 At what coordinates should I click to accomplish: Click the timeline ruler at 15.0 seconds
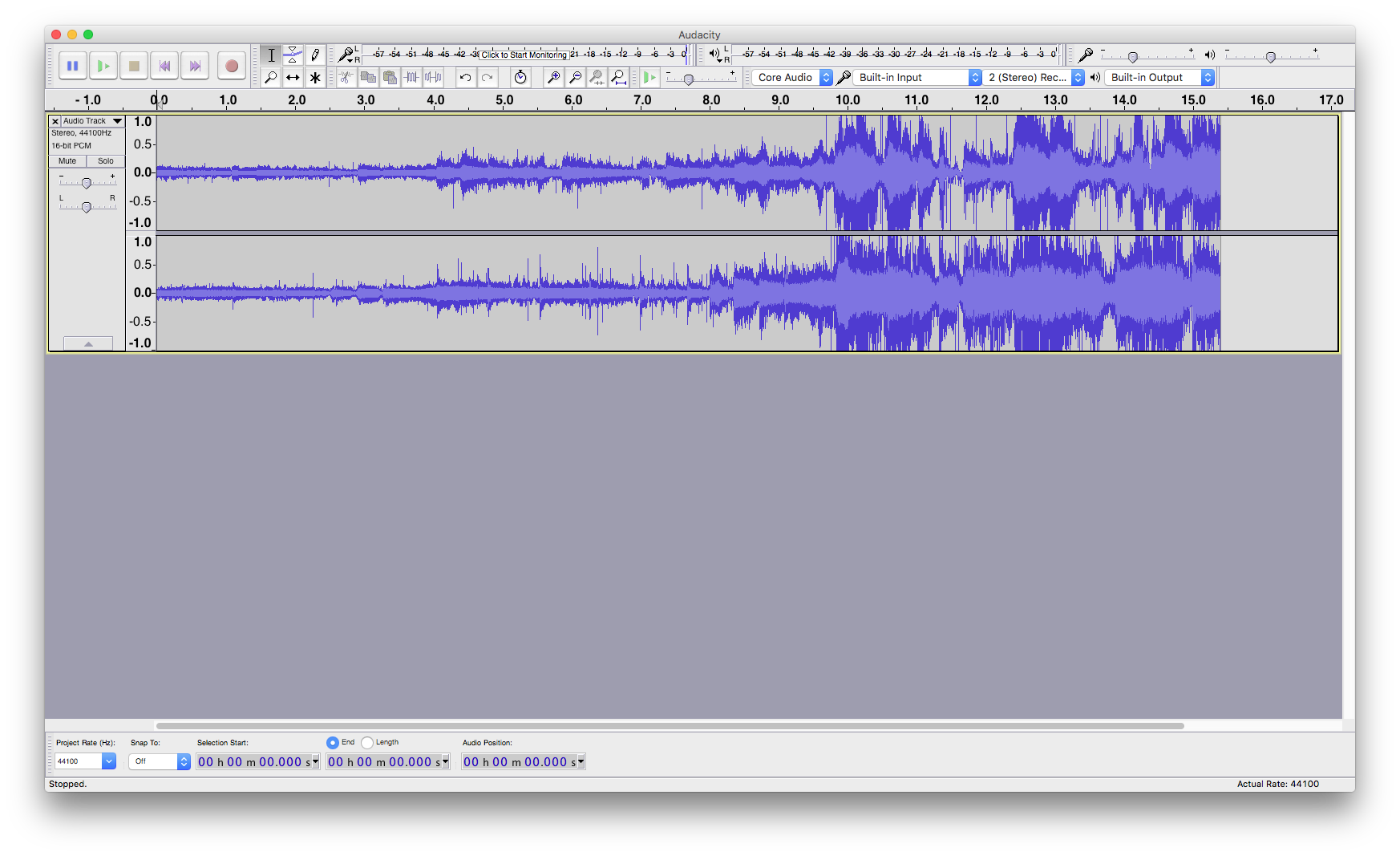point(1193,100)
